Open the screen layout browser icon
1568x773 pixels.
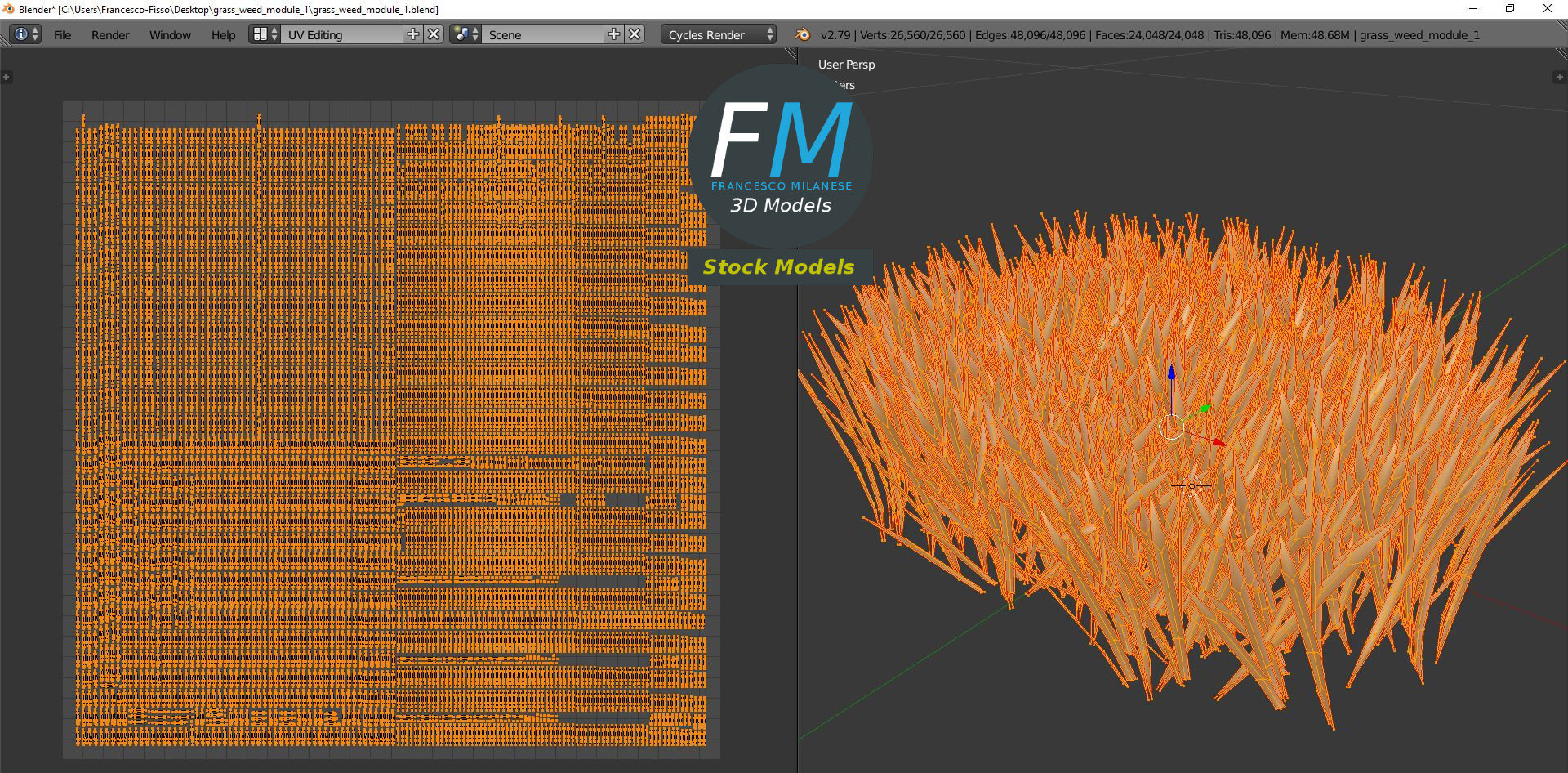(x=265, y=34)
